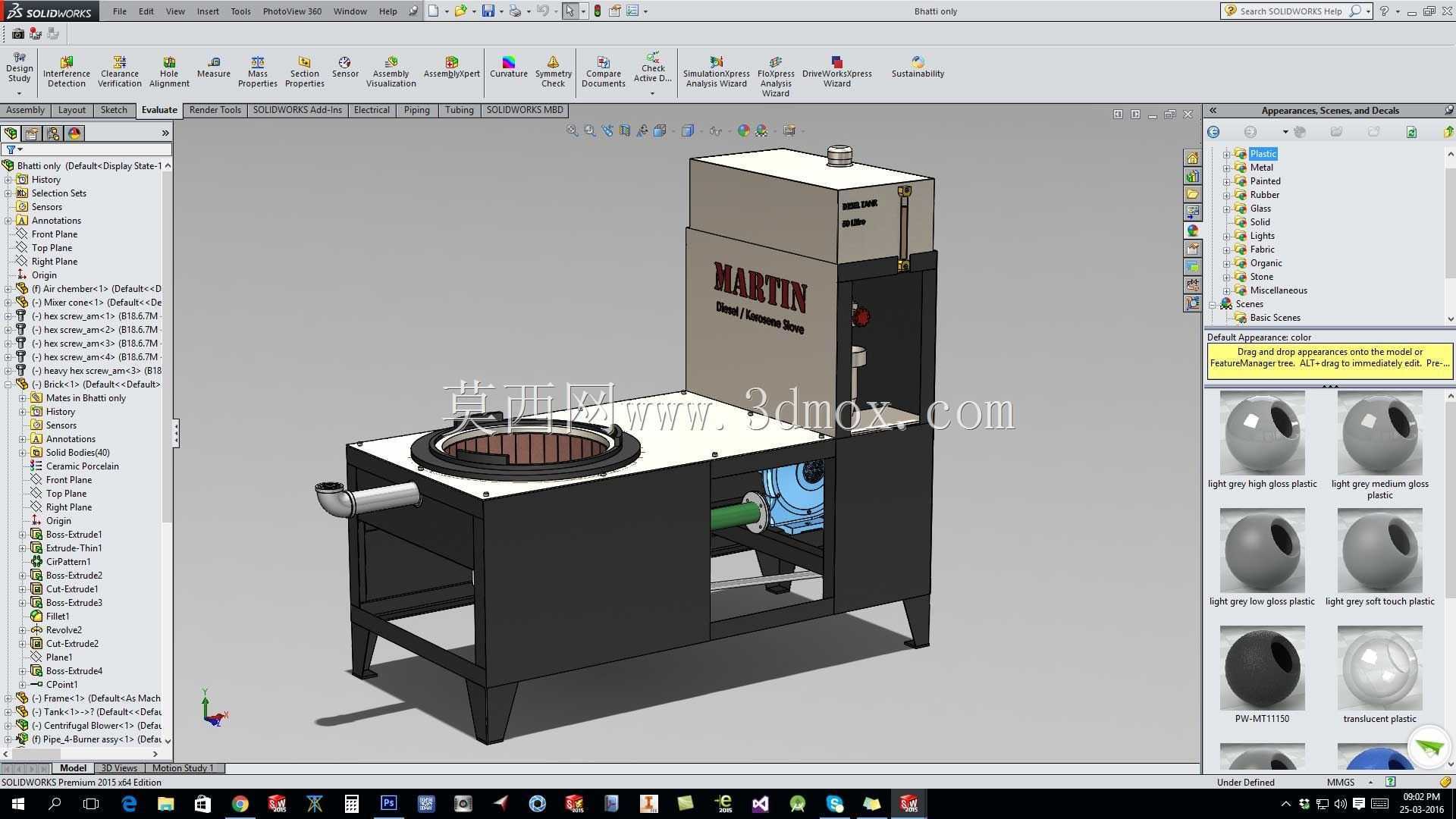Open the FeatureManager Design Tree tab
1456x819 pixels.
(11, 133)
